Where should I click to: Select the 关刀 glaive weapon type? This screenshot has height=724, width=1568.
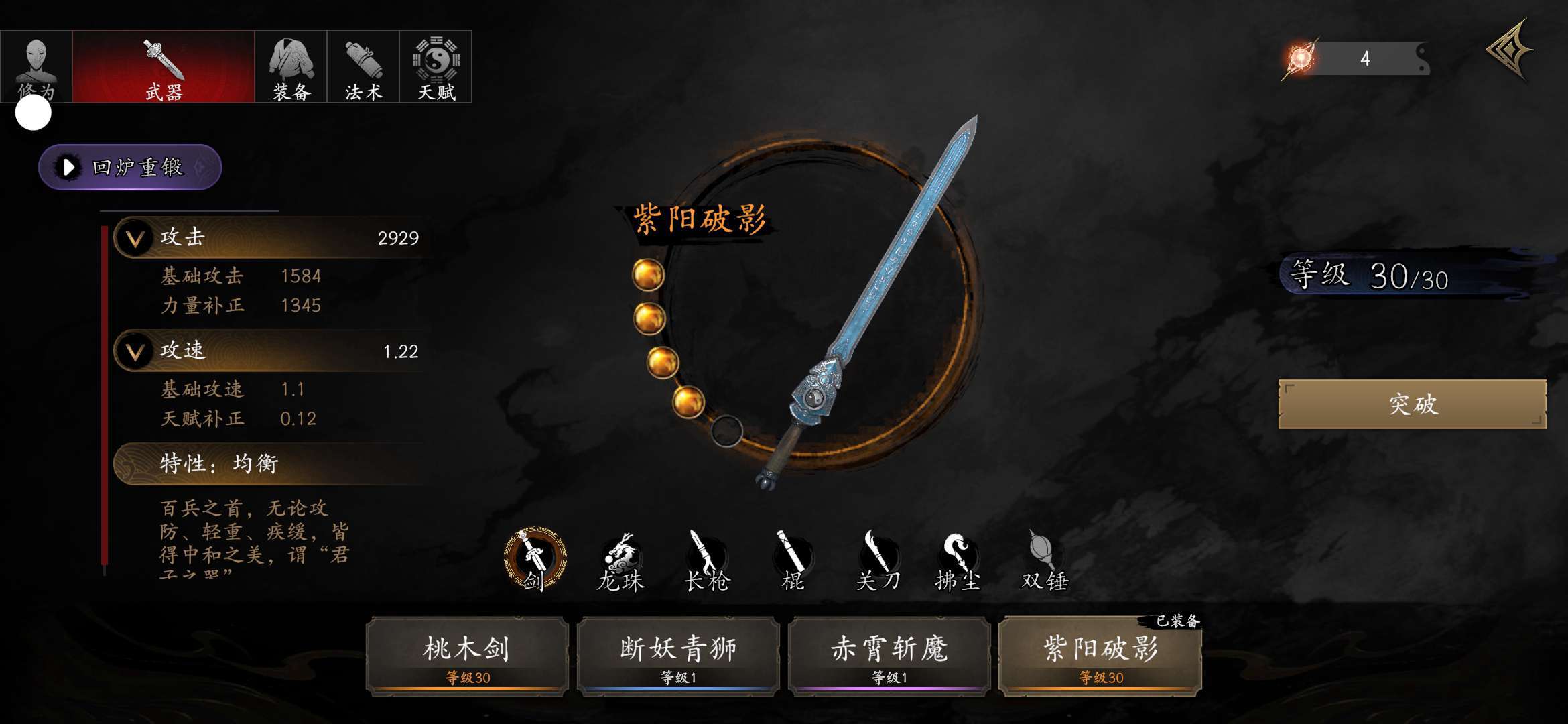(x=878, y=562)
